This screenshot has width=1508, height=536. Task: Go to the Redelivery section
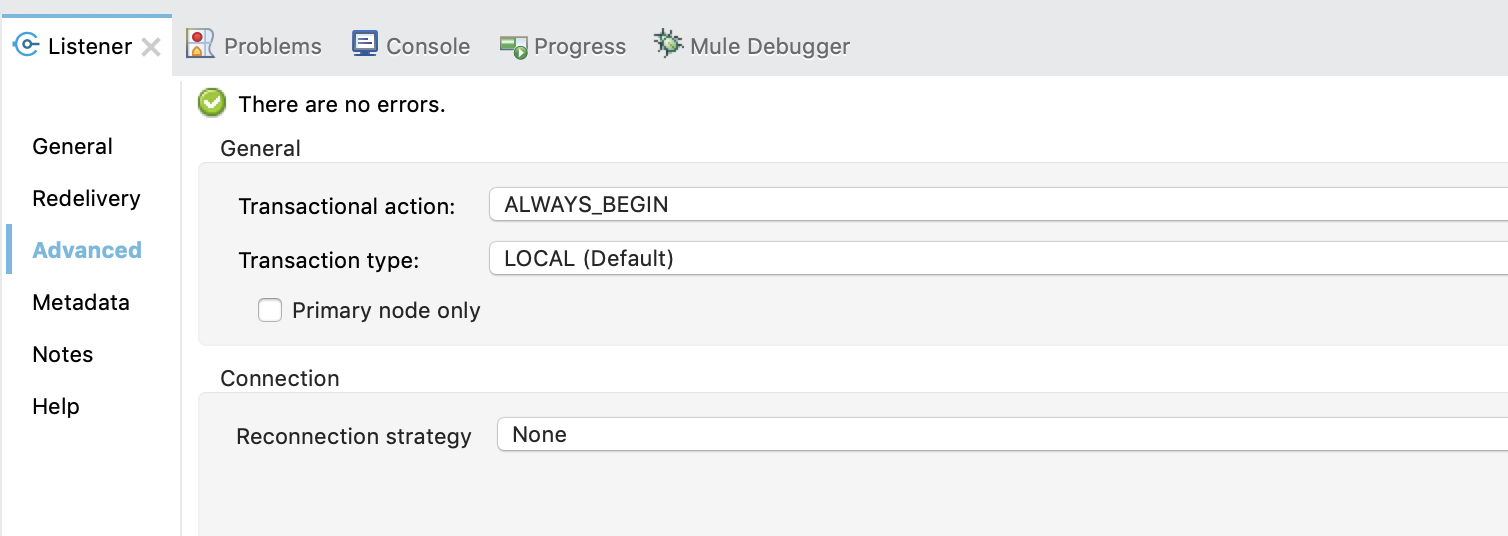coord(86,198)
